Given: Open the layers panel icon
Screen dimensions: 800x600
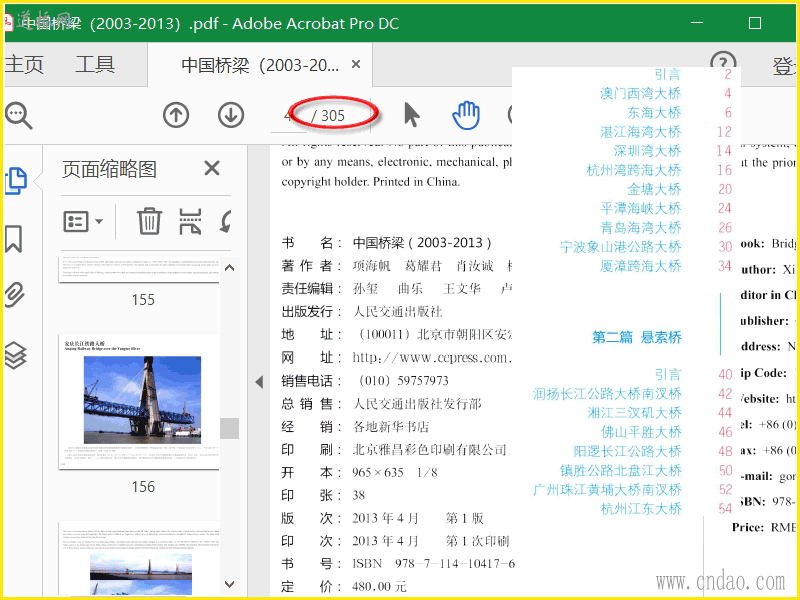Looking at the screenshot, I should (15, 355).
